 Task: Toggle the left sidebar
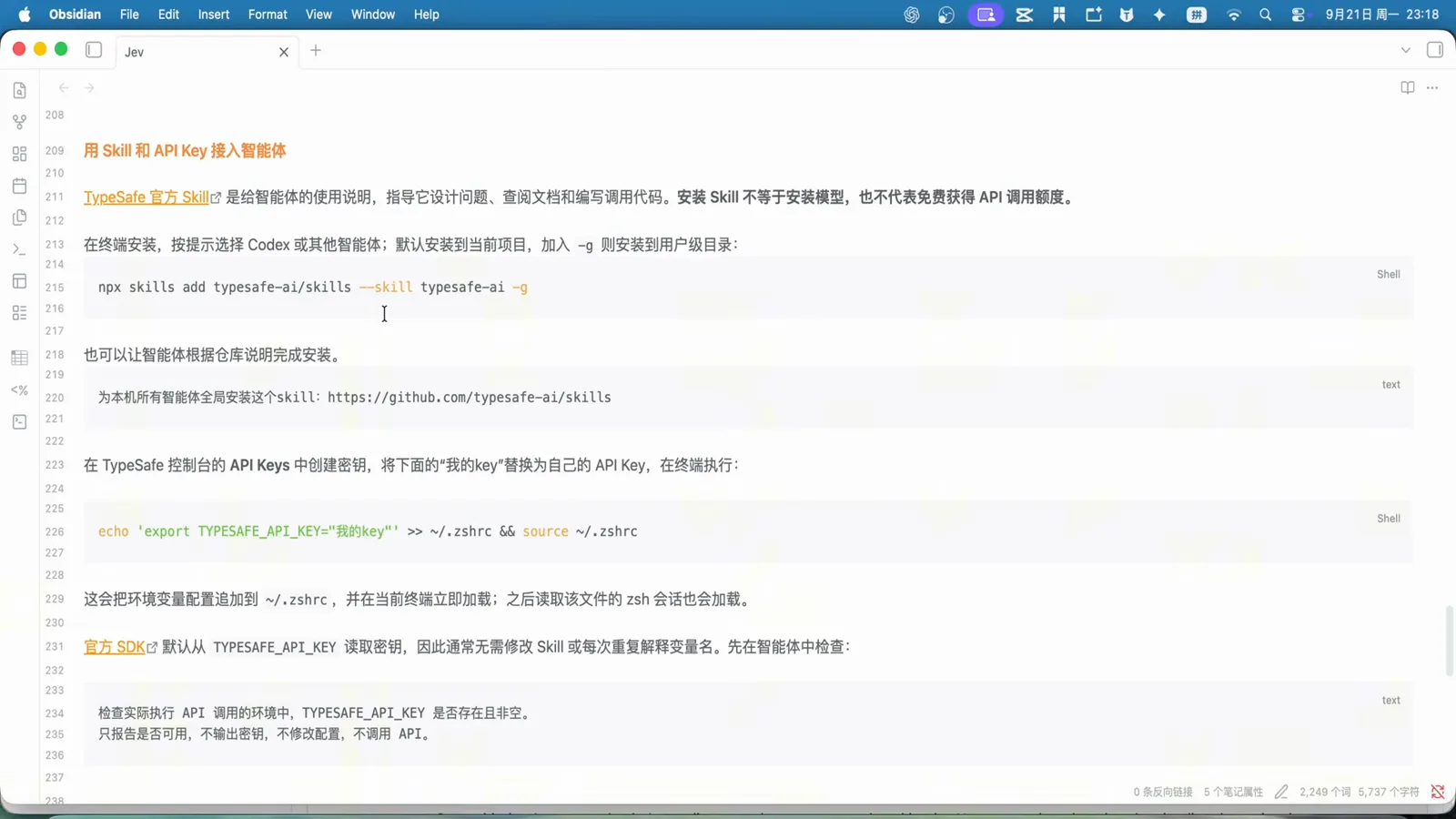(94, 50)
